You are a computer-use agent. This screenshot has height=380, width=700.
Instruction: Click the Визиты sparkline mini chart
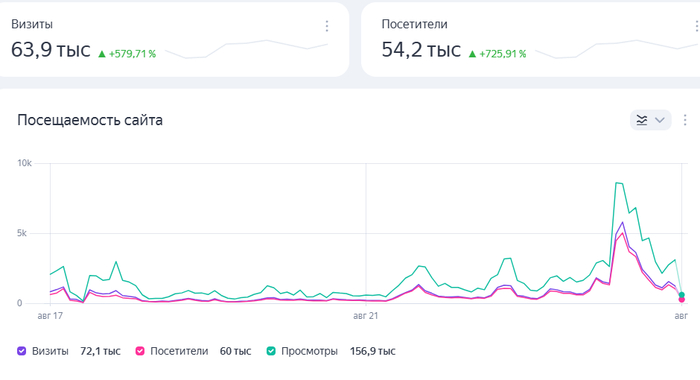[x=246, y=49]
